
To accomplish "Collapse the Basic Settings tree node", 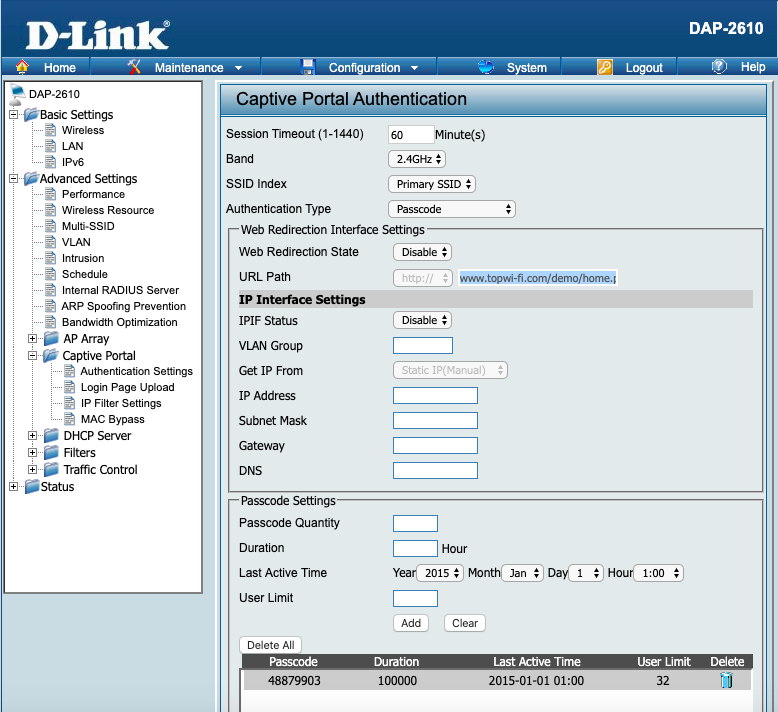I will (14, 115).
